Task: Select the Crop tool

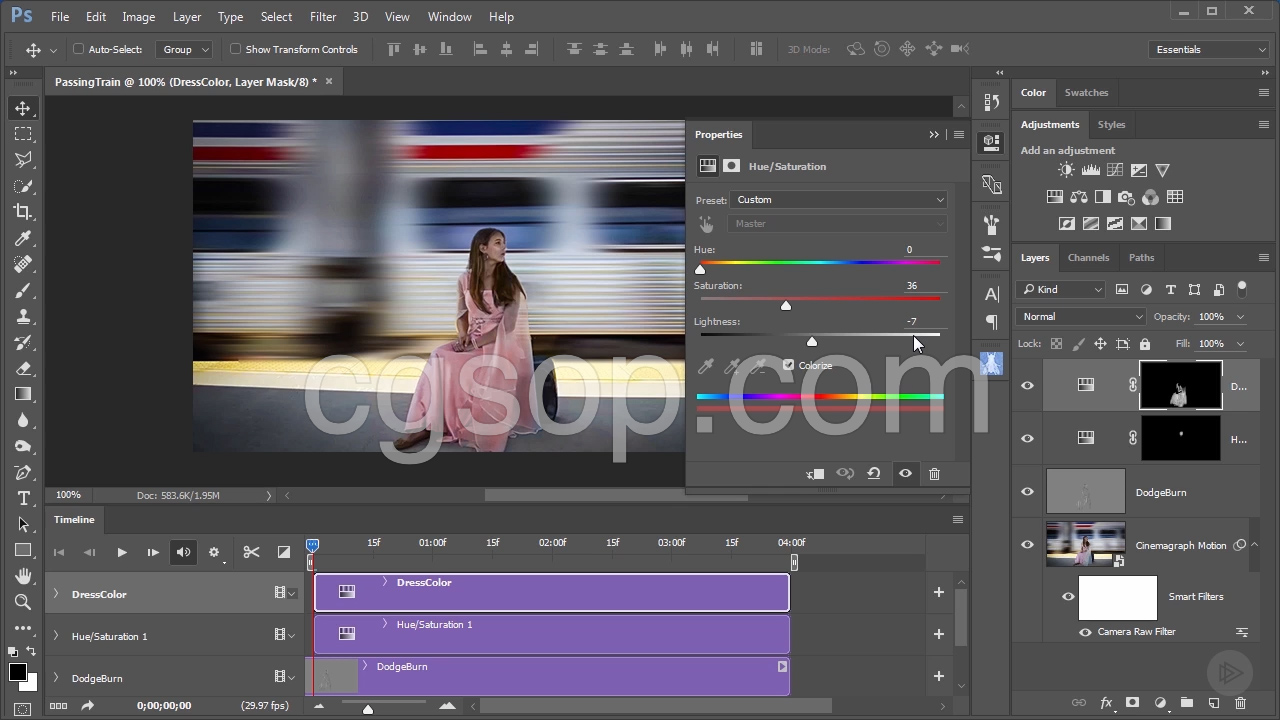Action: point(22,211)
